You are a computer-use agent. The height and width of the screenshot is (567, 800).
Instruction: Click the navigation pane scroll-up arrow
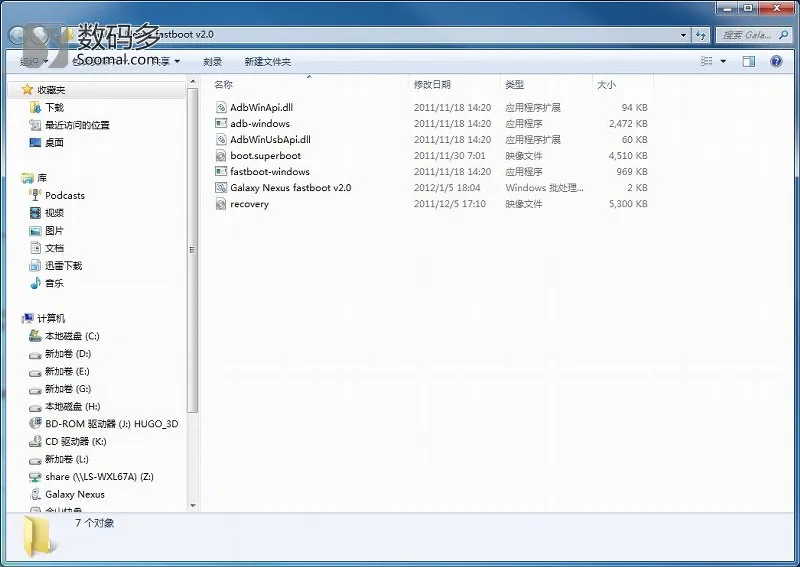click(192, 82)
